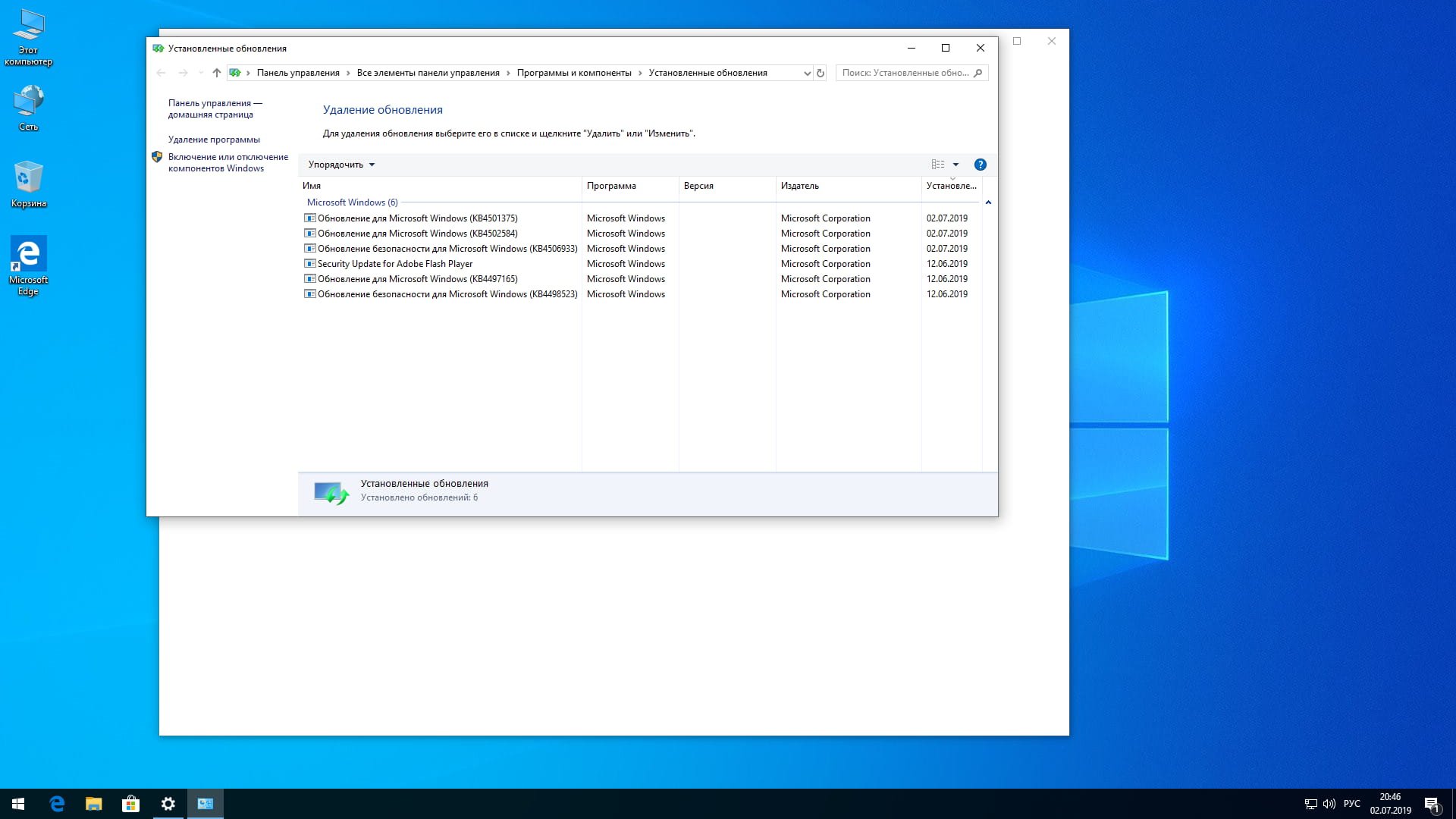This screenshot has height=819, width=1456.
Task: Sort by Издатель column header
Action: click(x=849, y=186)
